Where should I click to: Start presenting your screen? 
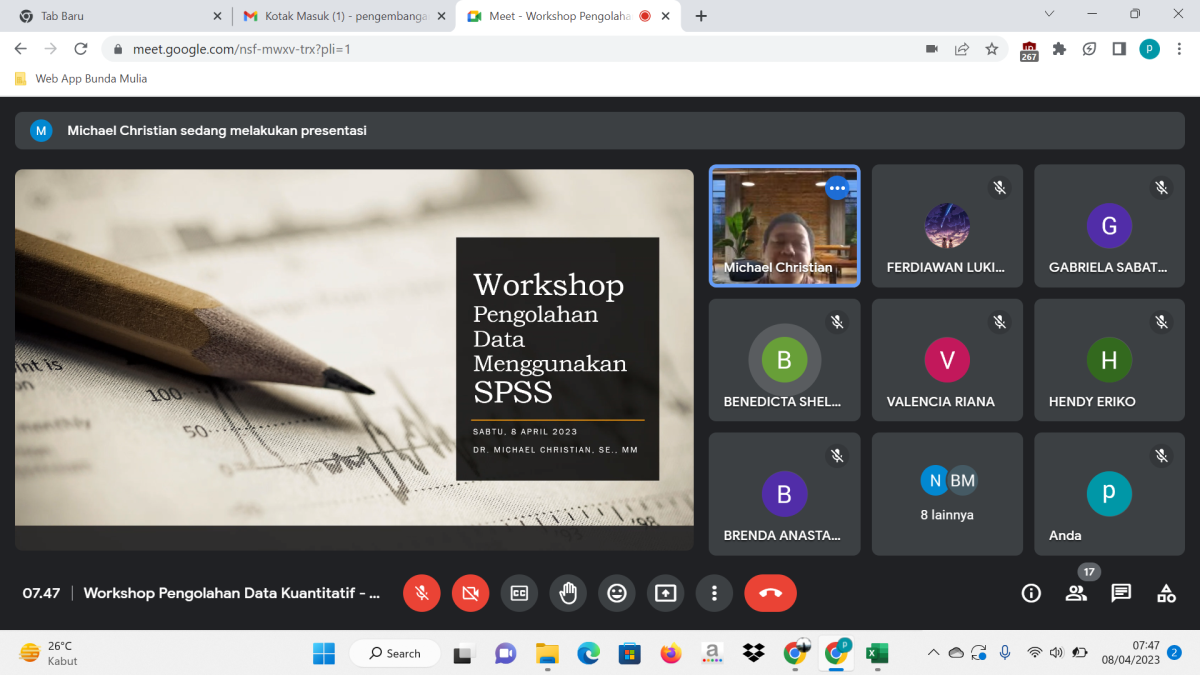click(666, 593)
